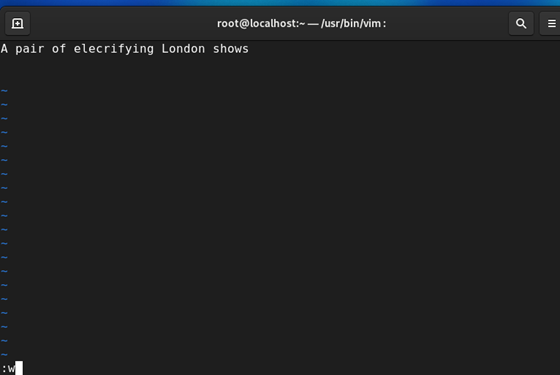Click the word shows
This screenshot has height=375, width=560.
pos(231,49)
